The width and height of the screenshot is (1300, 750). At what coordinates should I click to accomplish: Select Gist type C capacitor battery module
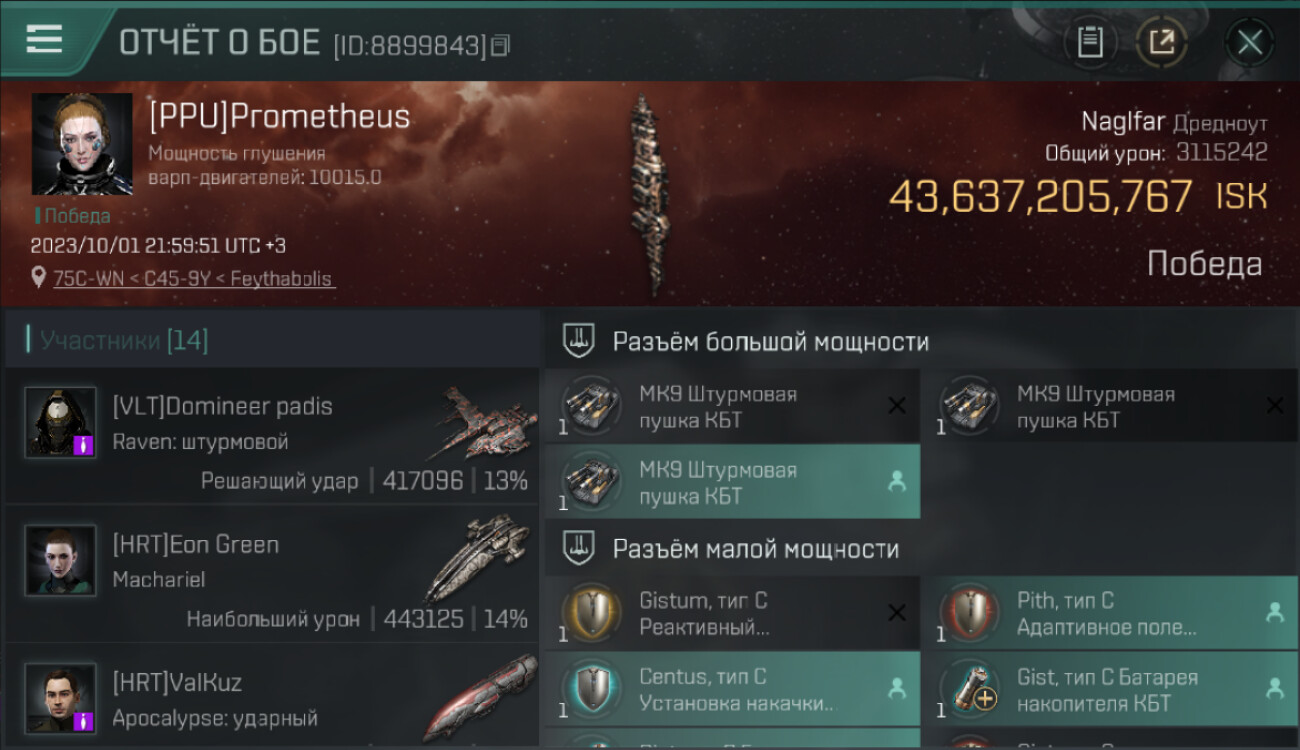click(1110, 691)
